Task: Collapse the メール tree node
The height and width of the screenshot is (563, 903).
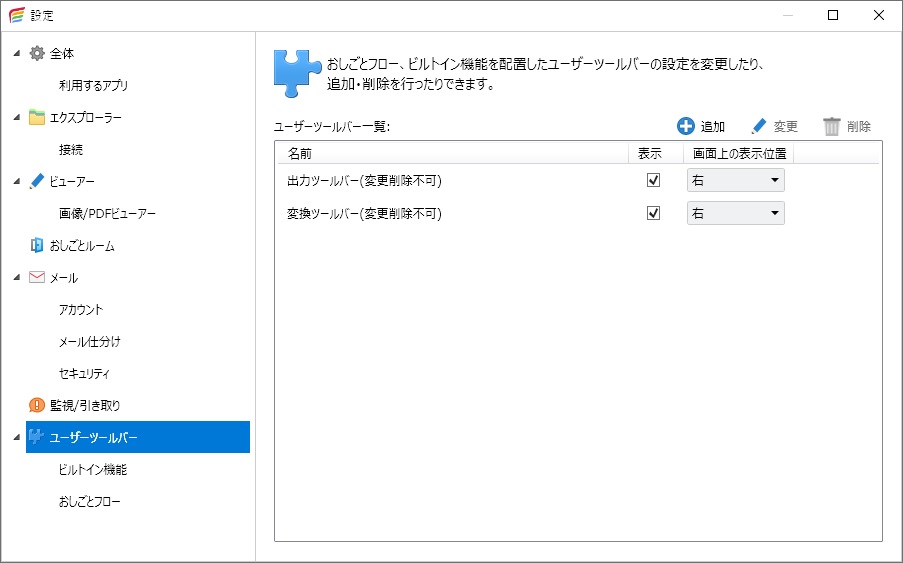Action: [17, 277]
